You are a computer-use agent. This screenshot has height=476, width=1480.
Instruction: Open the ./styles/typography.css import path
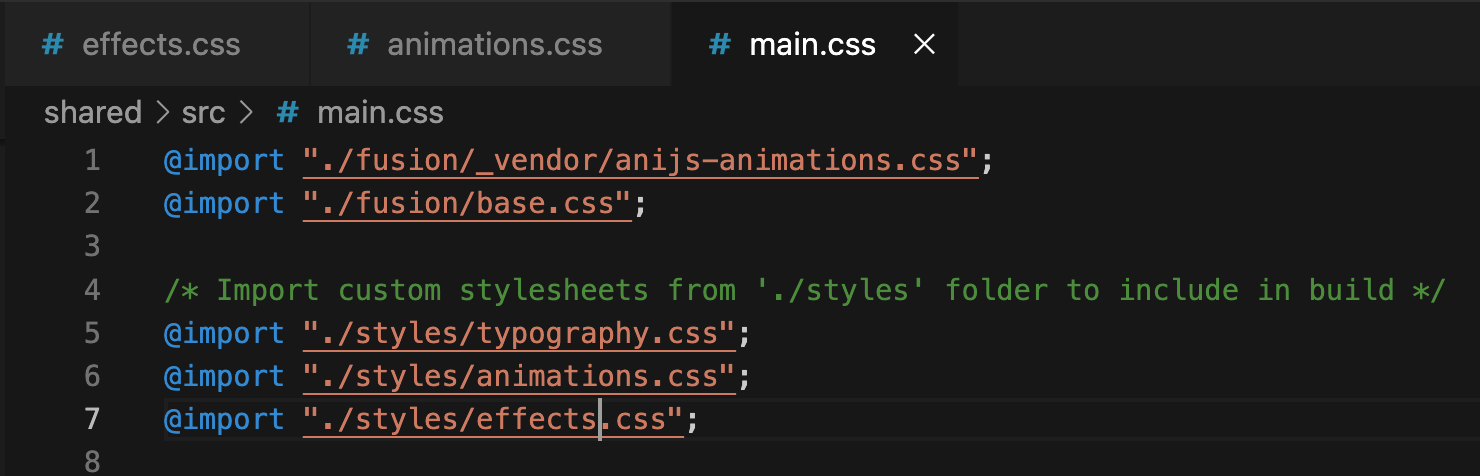[x=519, y=333]
